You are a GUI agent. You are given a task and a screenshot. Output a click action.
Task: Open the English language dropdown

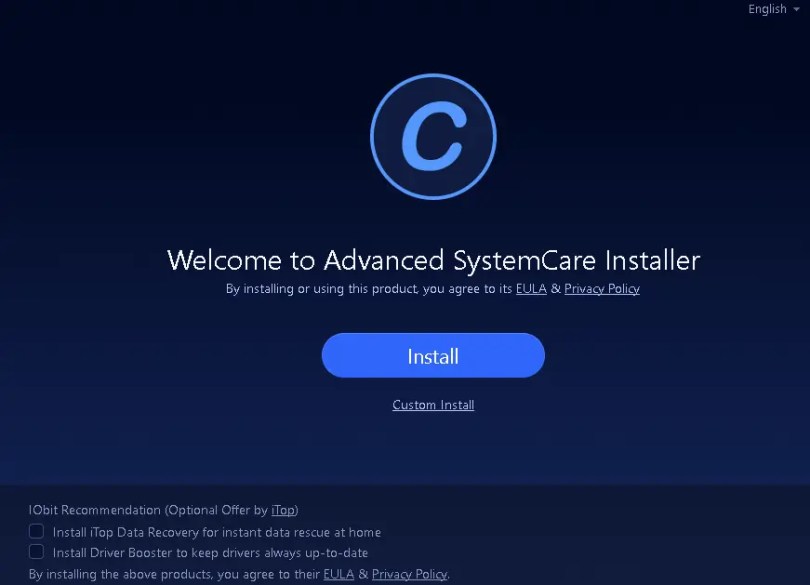coord(773,9)
